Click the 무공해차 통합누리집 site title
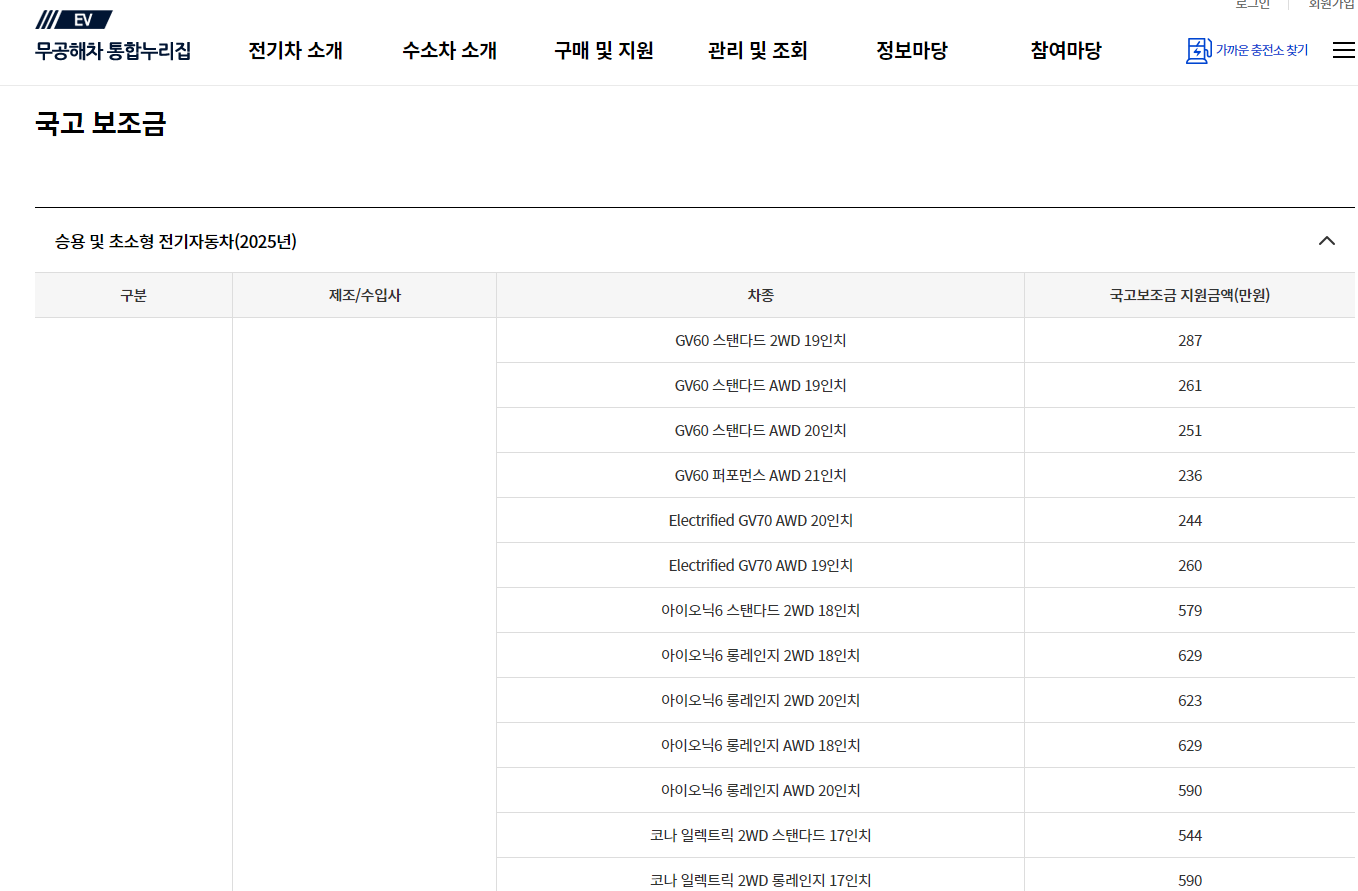Viewport: 1358px width, 891px height. [x=112, y=50]
